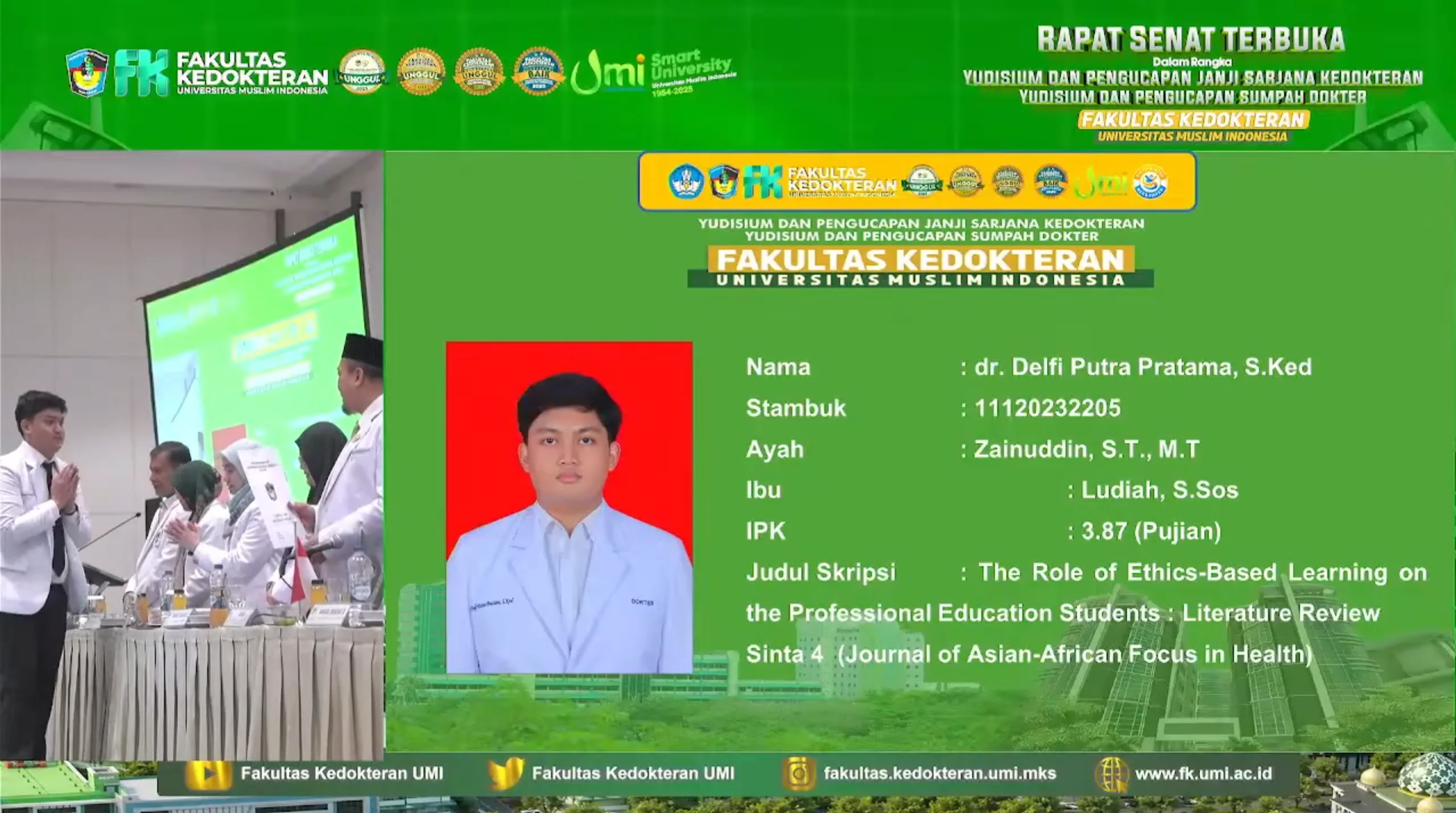1456x813 pixels.
Task: Click the FK logo in the top banner
Action: [142, 72]
